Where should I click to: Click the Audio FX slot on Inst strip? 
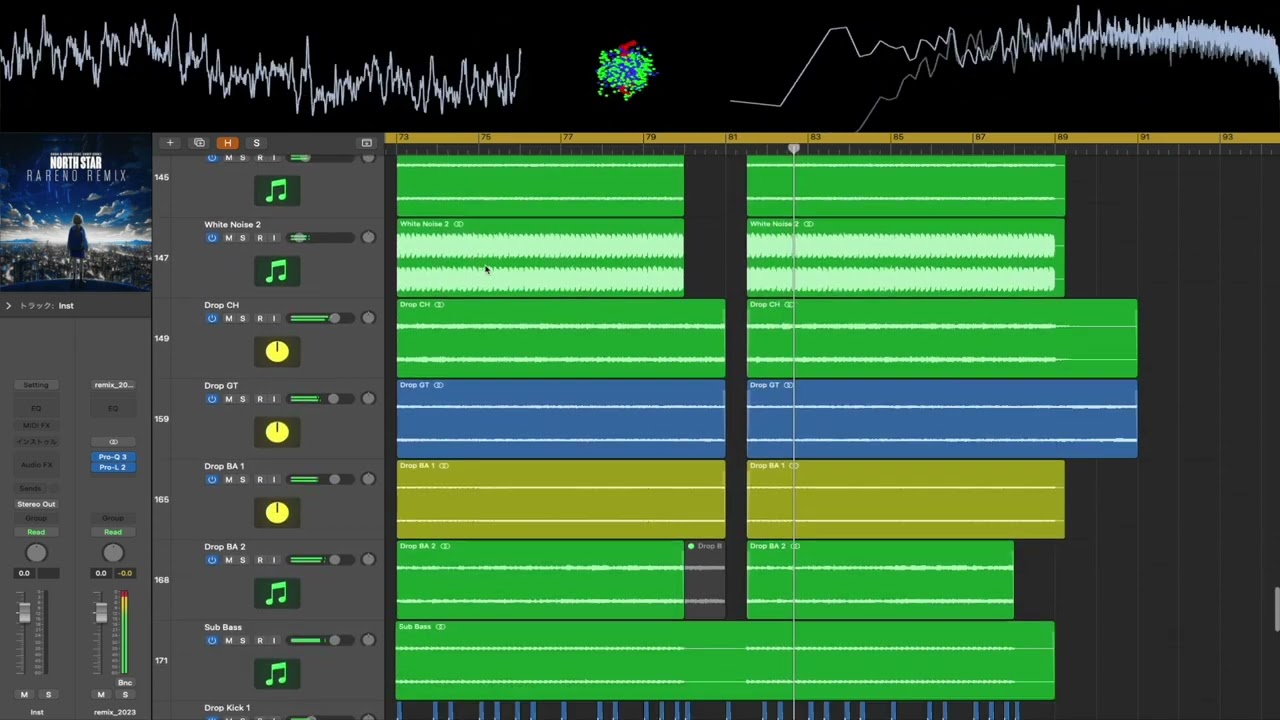[x=36, y=464]
